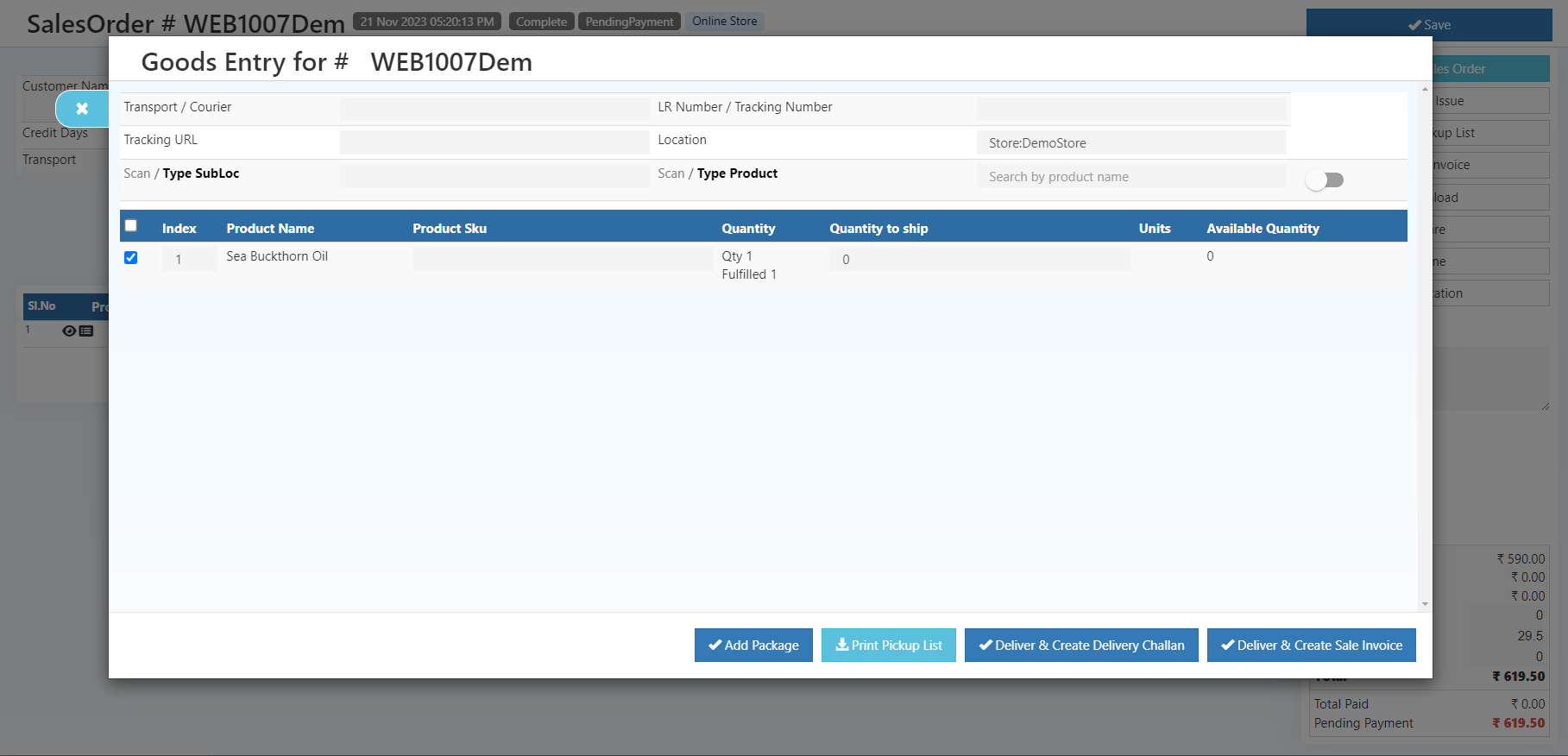Click the Scan / Type SubLoc field

(494, 176)
